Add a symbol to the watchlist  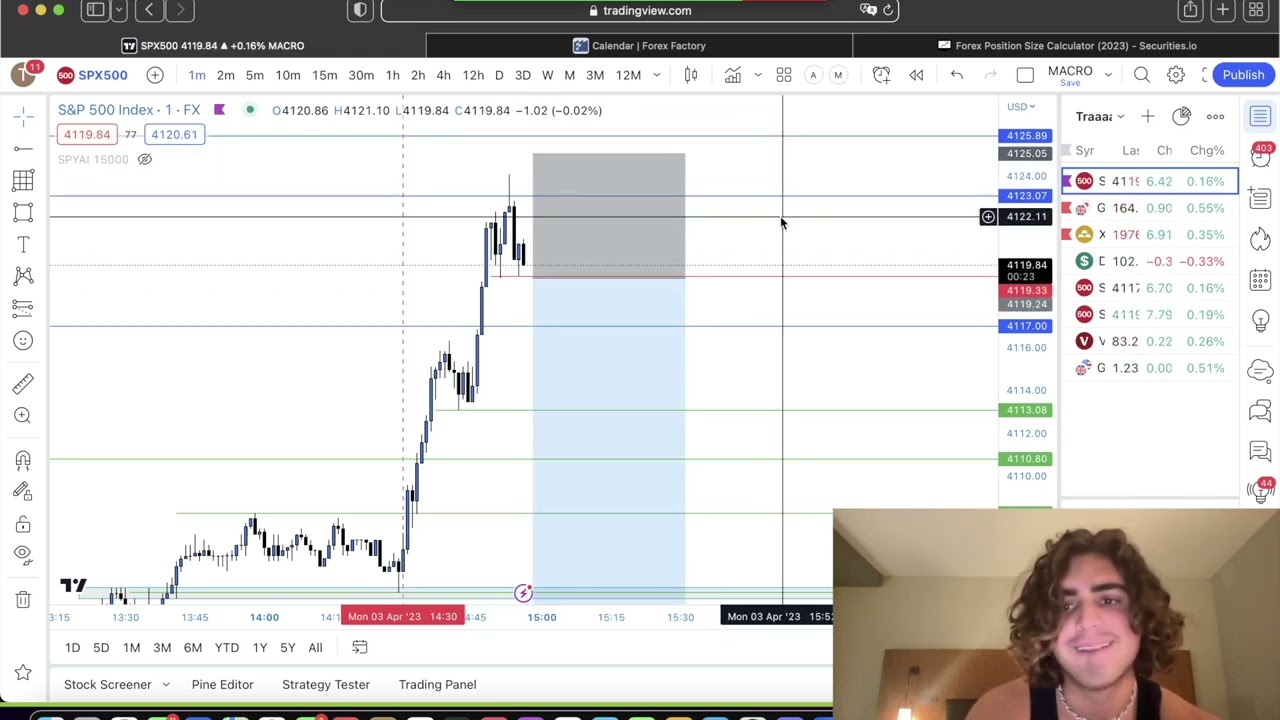pos(1148,117)
